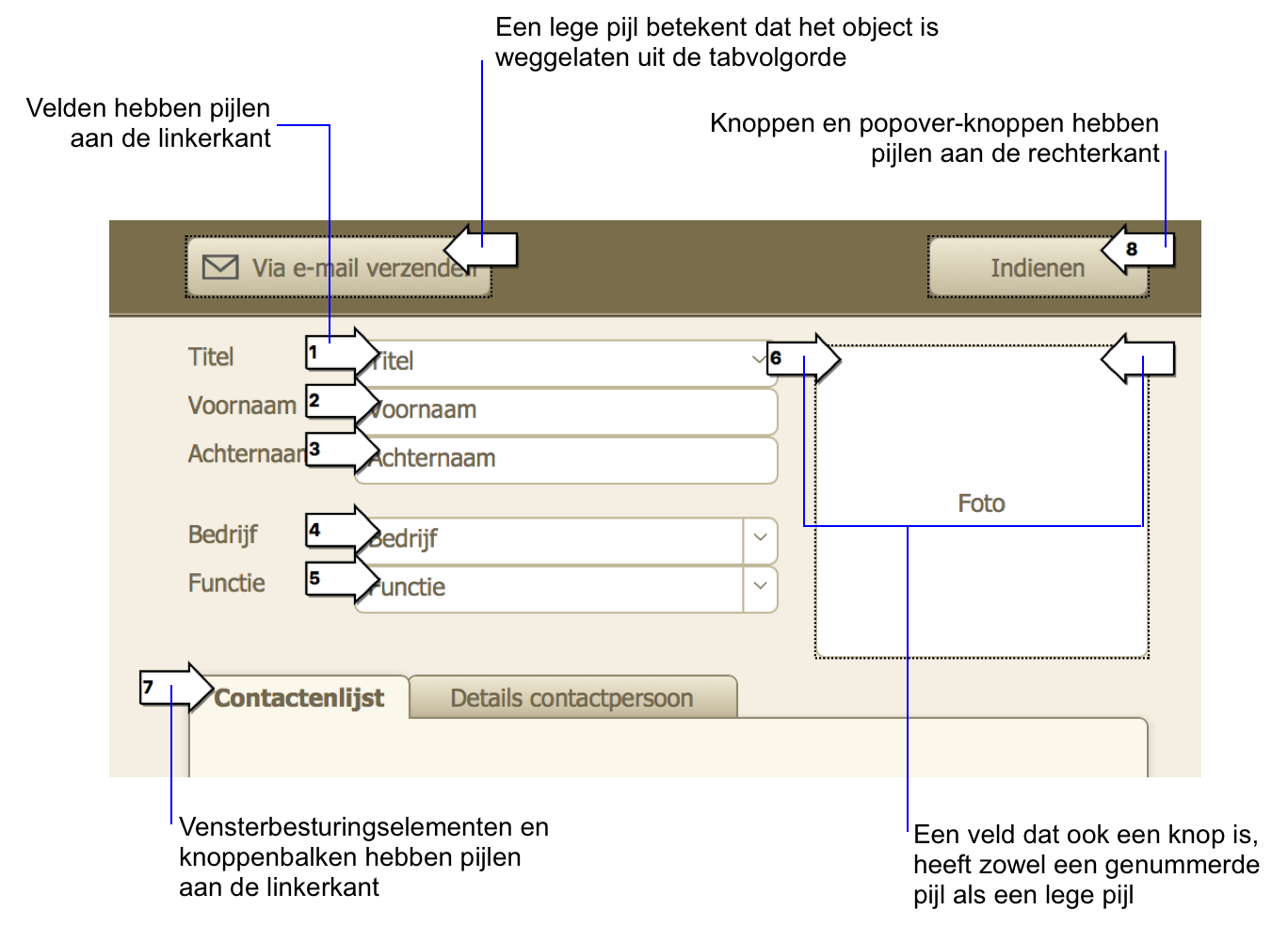
Task: Expand the Functie combo box chevron
Action: tap(760, 586)
